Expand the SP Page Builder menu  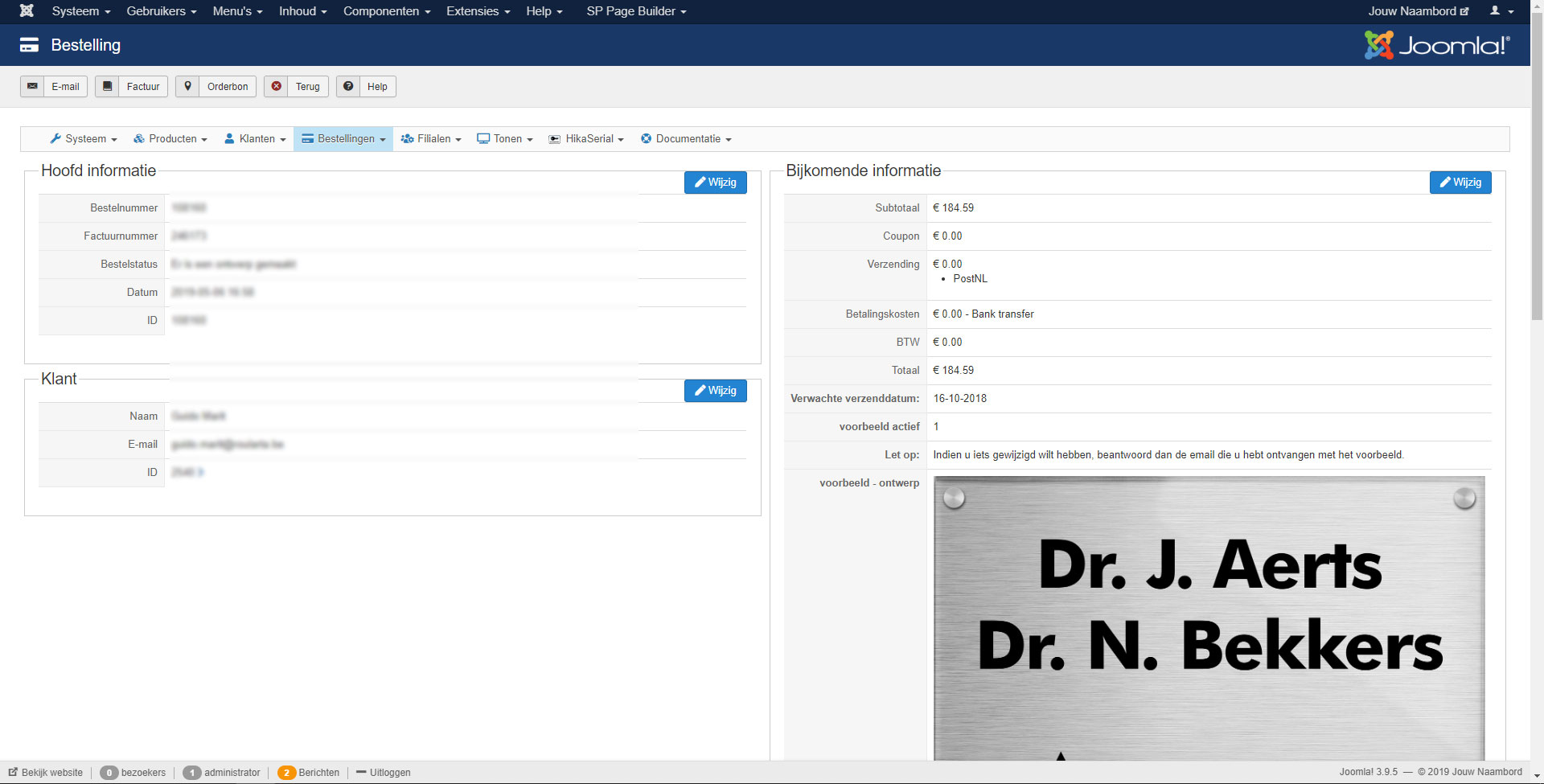[636, 11]
